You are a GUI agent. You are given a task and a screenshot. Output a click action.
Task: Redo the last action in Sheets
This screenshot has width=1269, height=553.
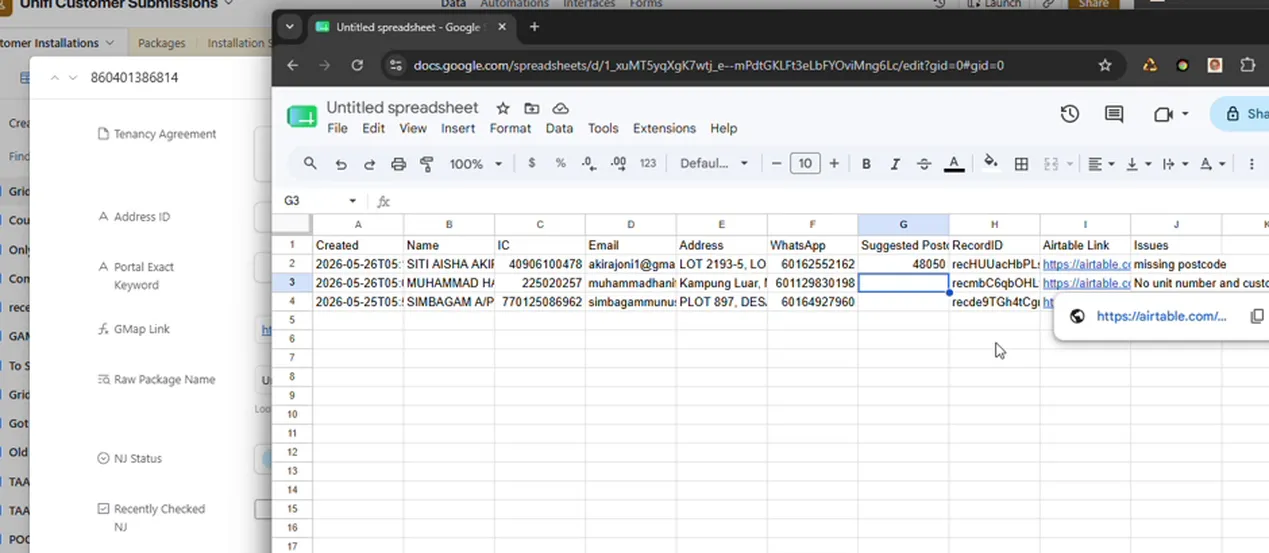pyautogui.click(x=369, y=163)
